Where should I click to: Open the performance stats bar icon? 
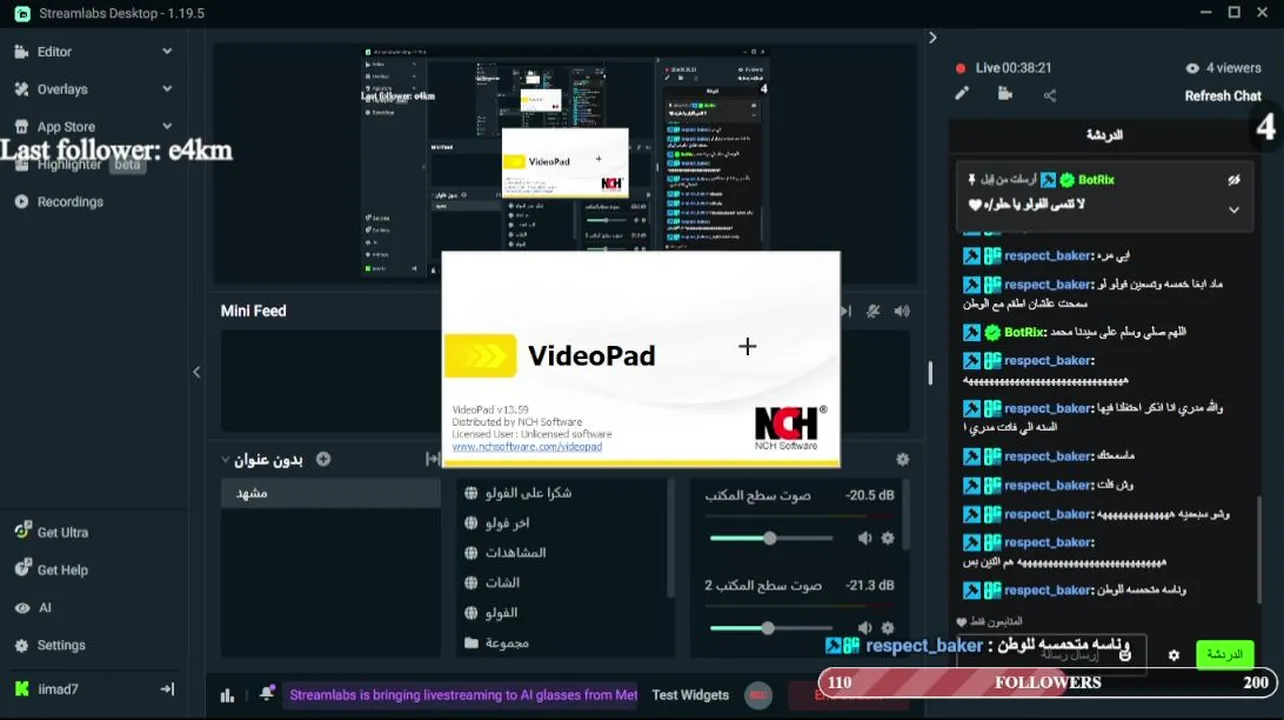click(x=227, y=695)
